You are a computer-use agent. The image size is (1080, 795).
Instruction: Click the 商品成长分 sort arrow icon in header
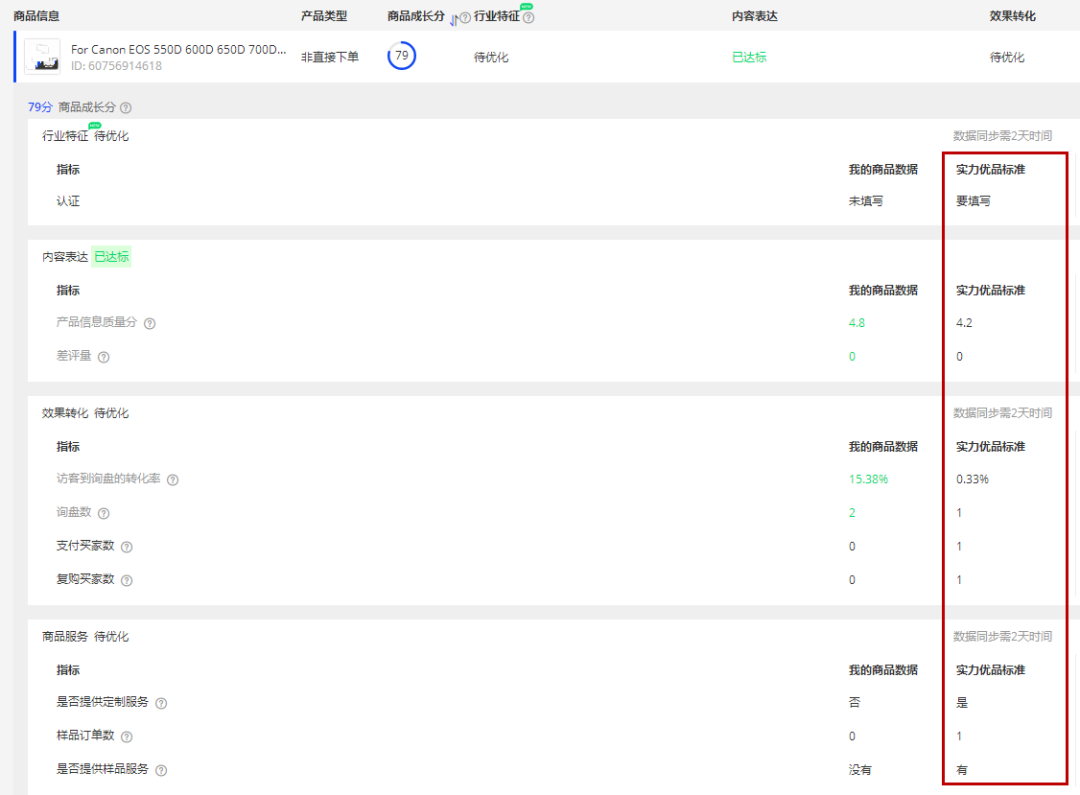[x=453, y=21]
